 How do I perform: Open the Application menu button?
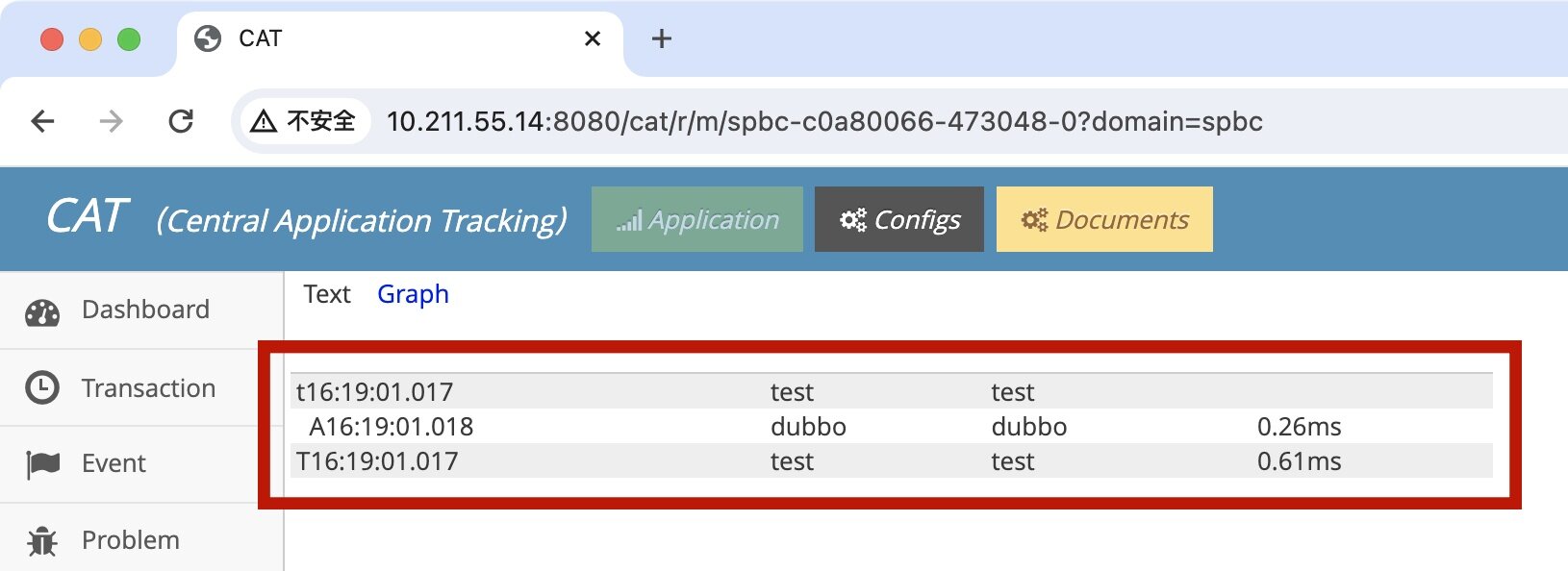(697, 220)
